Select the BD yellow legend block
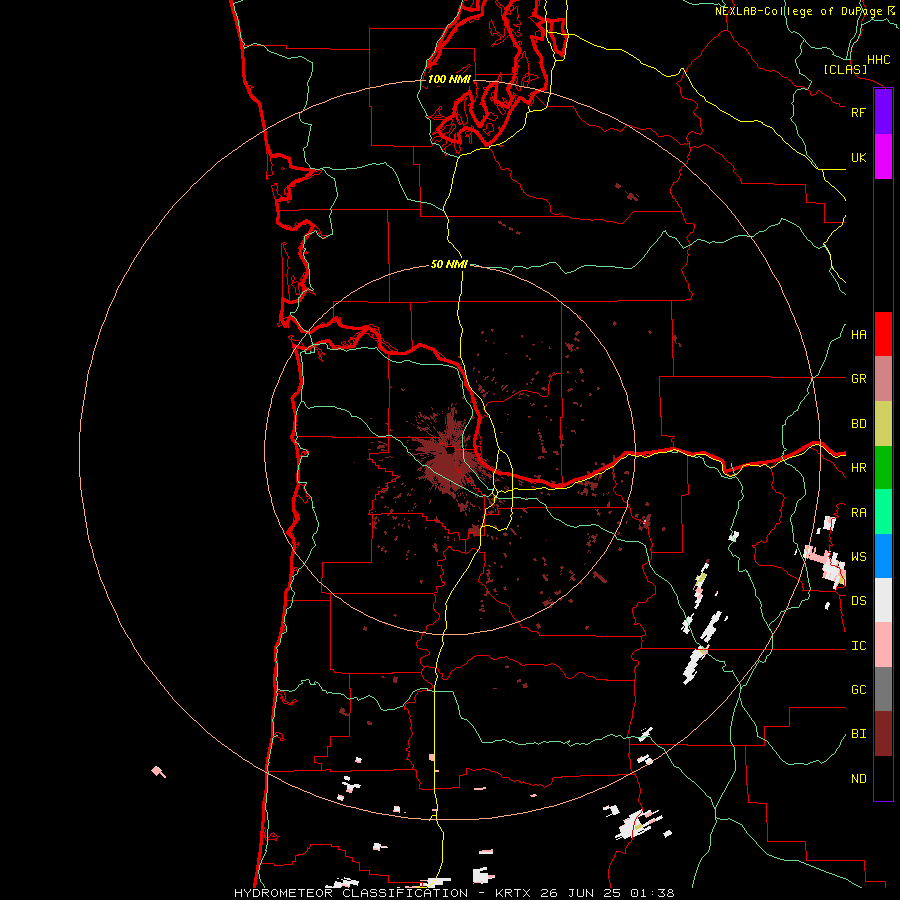 (883, 424)
